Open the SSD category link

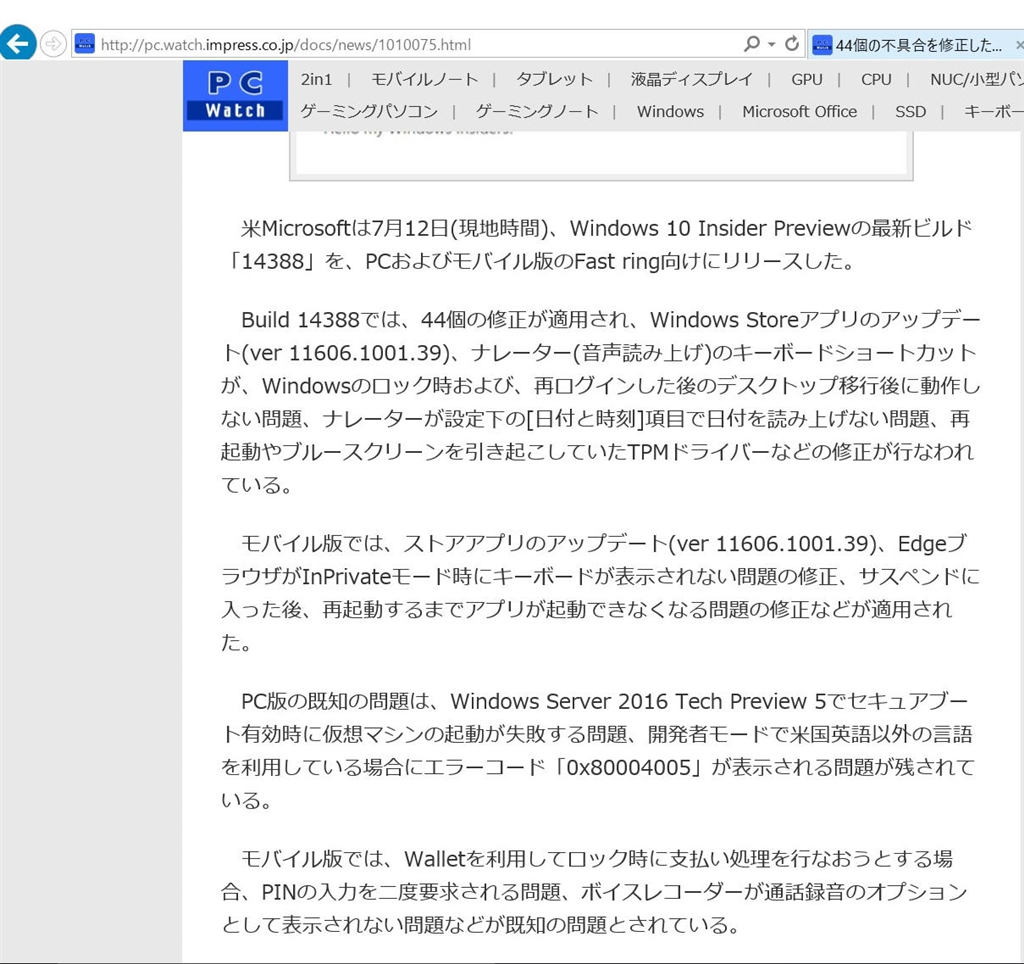[x=910, y=112]
